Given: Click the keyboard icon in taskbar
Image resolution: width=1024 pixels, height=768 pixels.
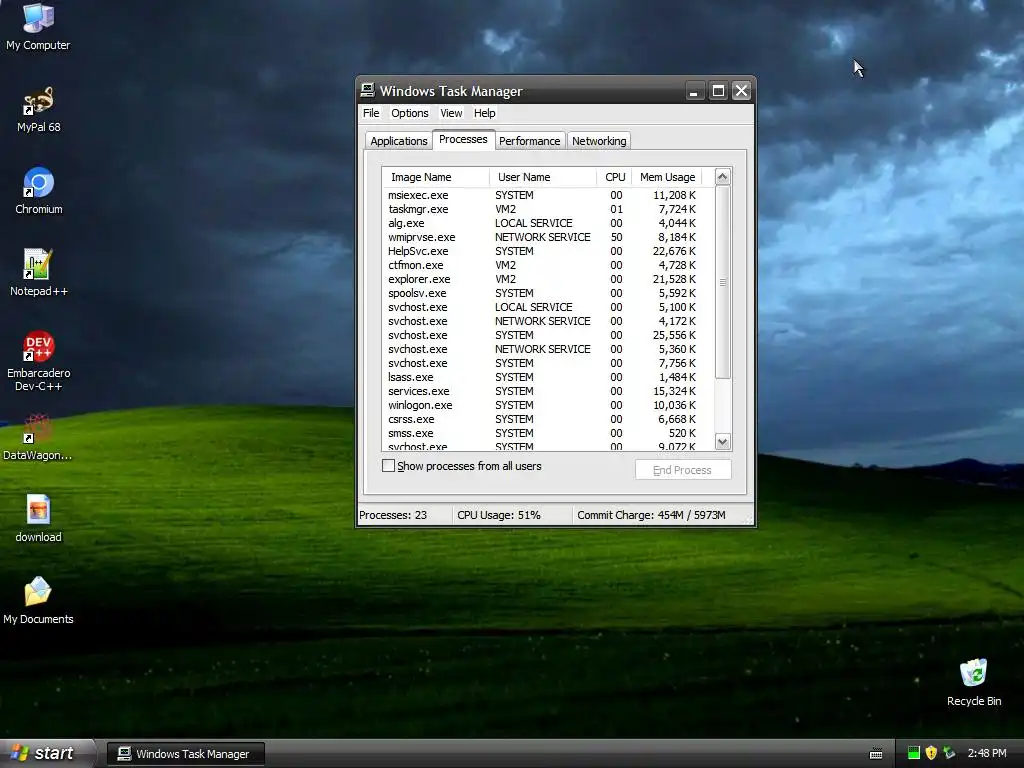Looking at the screenshot, I should pyautogui.click(x=876, y=754).
